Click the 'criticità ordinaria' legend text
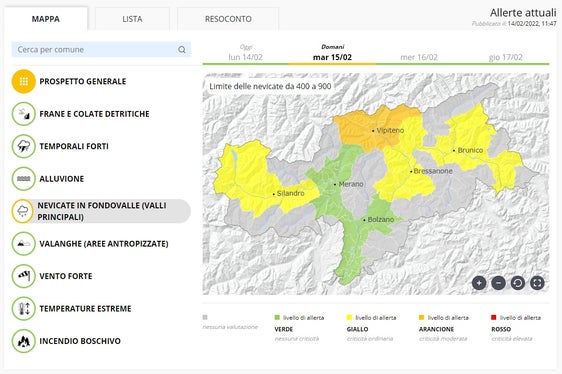Image resolution: width=562 pixels, height=374 pixels. [x=370, y=339]
